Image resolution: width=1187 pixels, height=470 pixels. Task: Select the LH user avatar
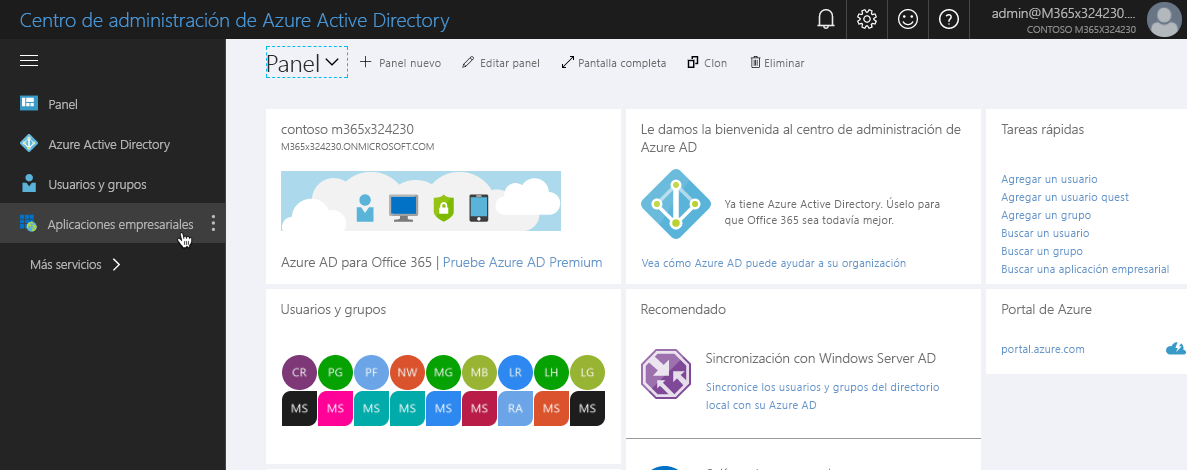pyautogui.click(x=552, y=373)
